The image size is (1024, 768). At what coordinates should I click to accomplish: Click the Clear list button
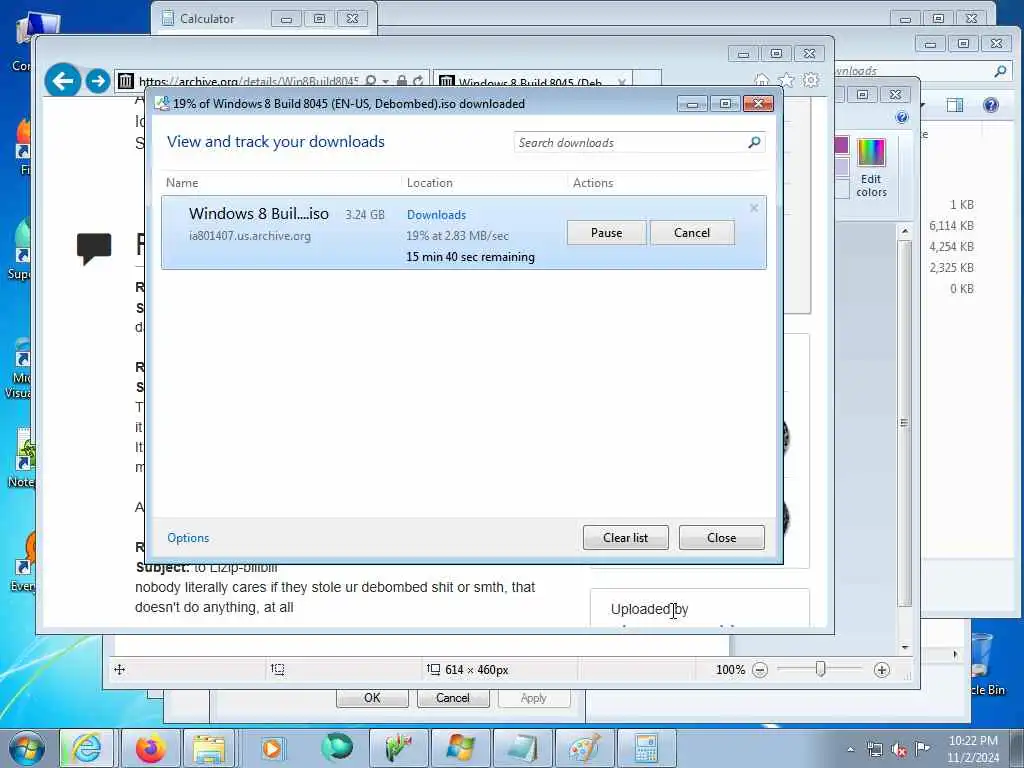coord(625,537)
